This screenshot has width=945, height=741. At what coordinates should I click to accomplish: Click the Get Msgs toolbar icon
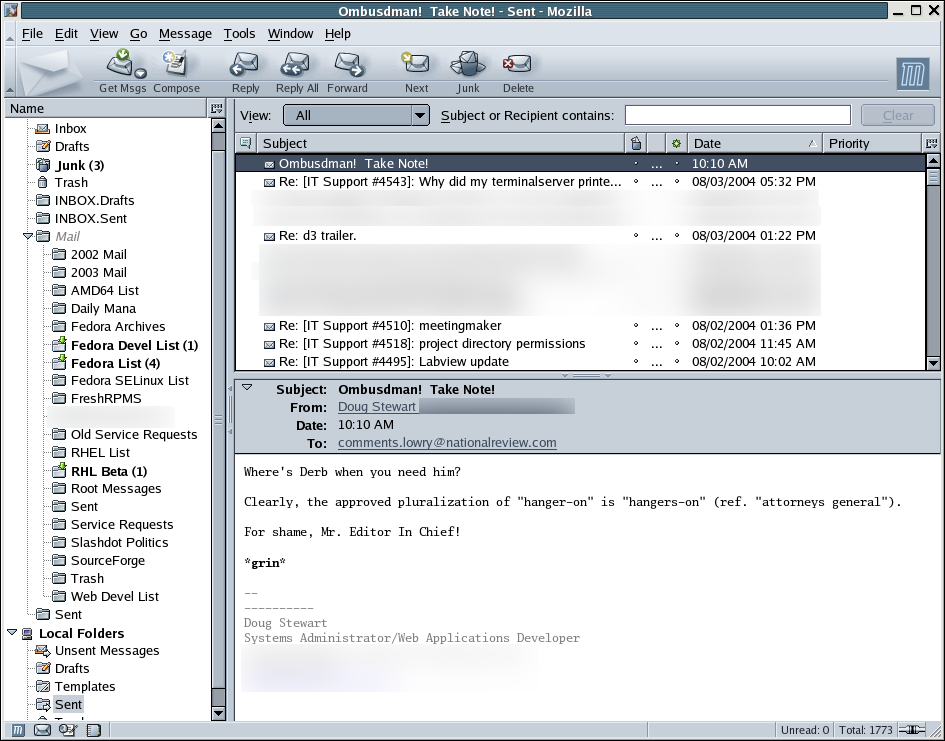tap(121, 68)
